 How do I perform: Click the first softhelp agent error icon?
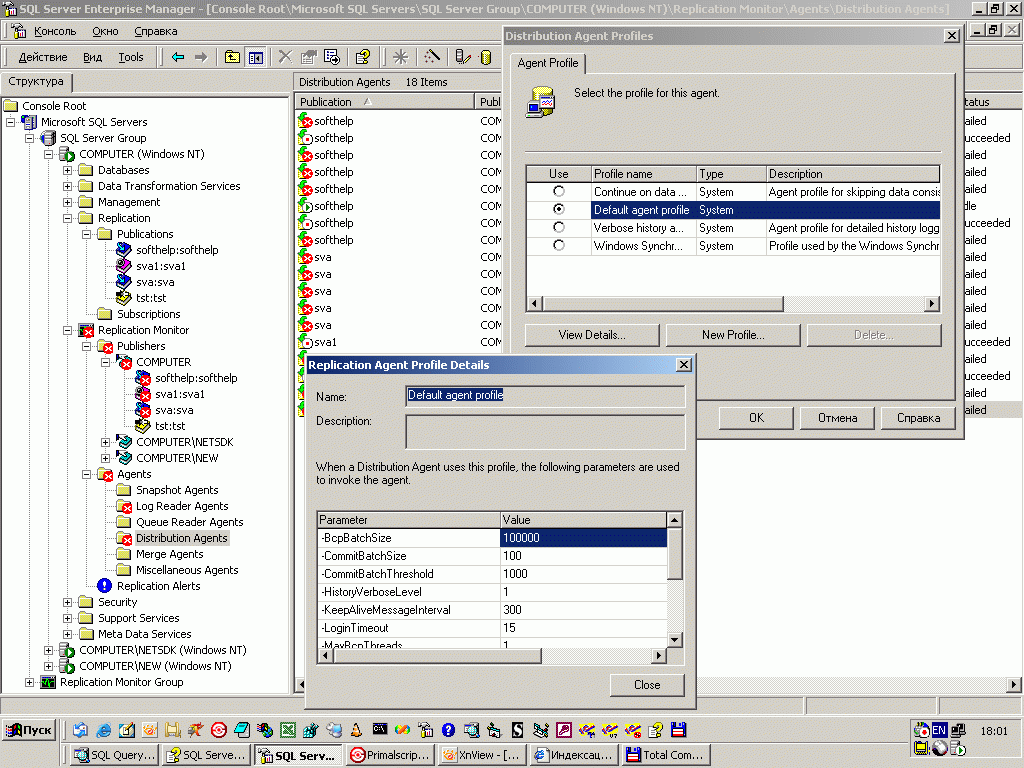click(305, 121)
